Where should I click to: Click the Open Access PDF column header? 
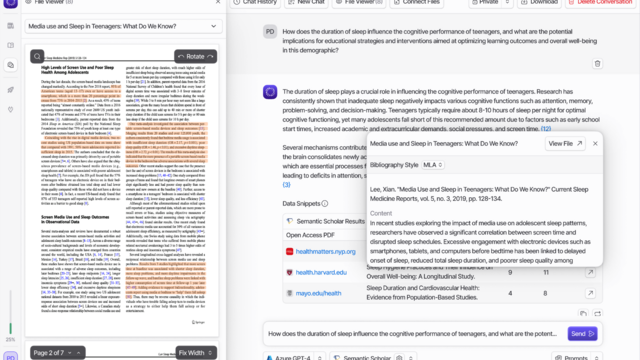(310, 235)
